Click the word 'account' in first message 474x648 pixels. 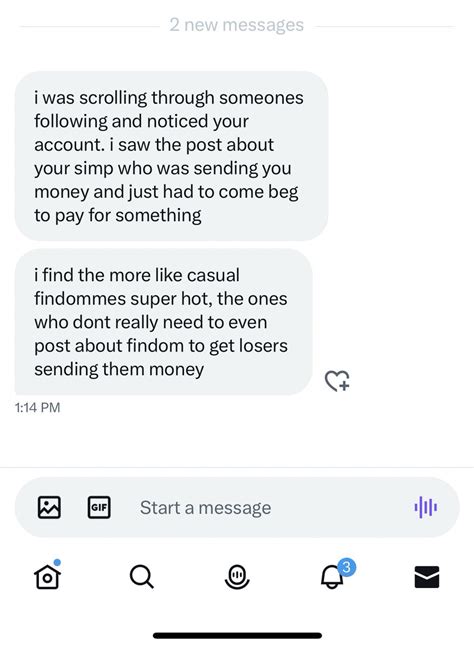[x=68, y=145]
